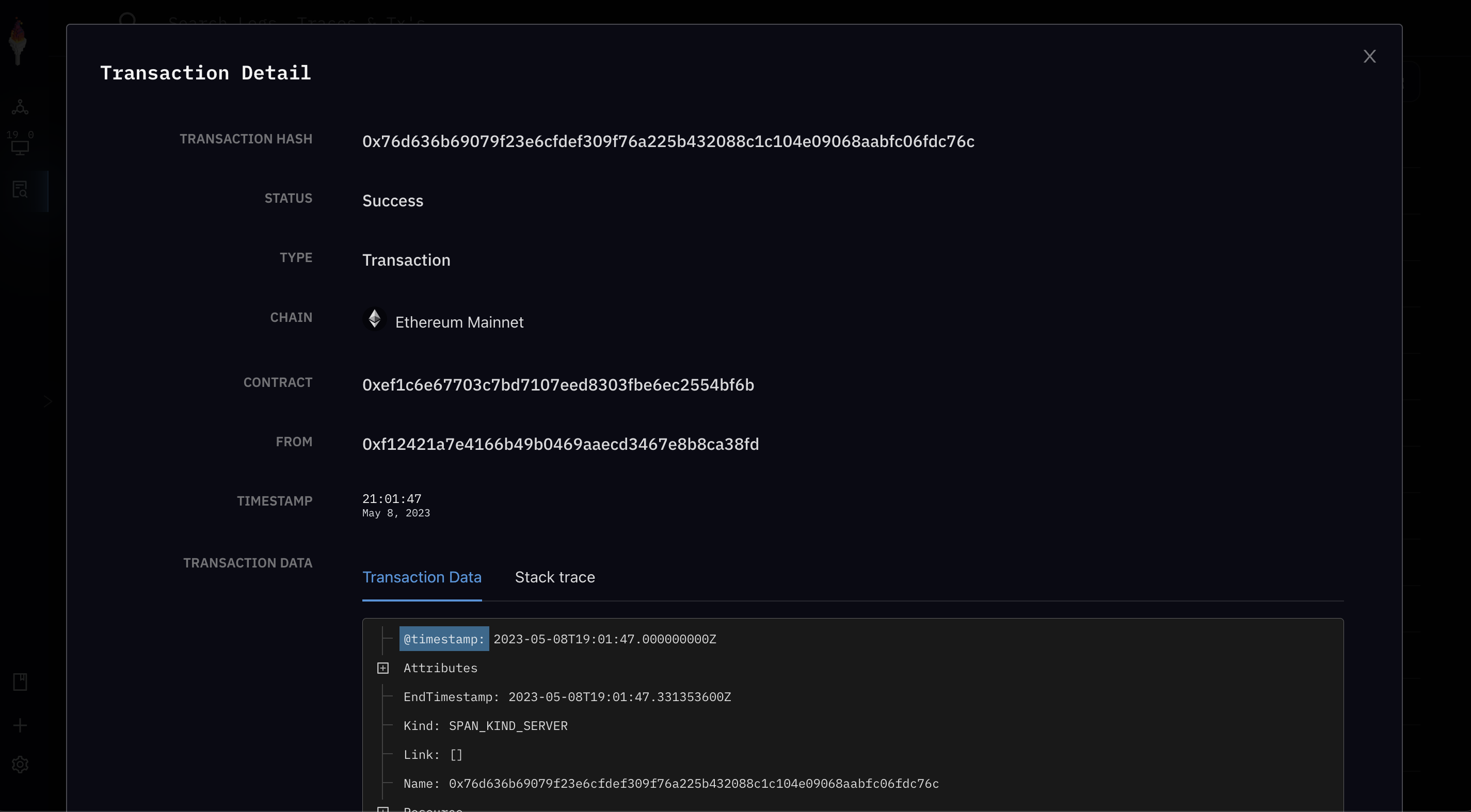Open the monitor dashboard sidebar icon

[20, 148]
